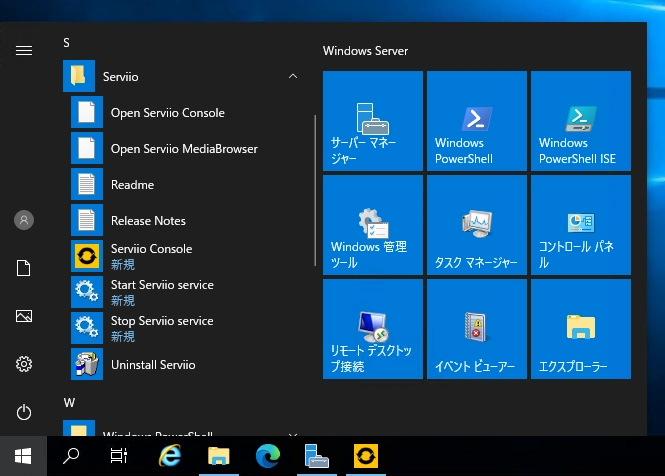Open Documents from the Start sidebar
This screenshot has width=665, height=476.
click(x=24, y=268)
